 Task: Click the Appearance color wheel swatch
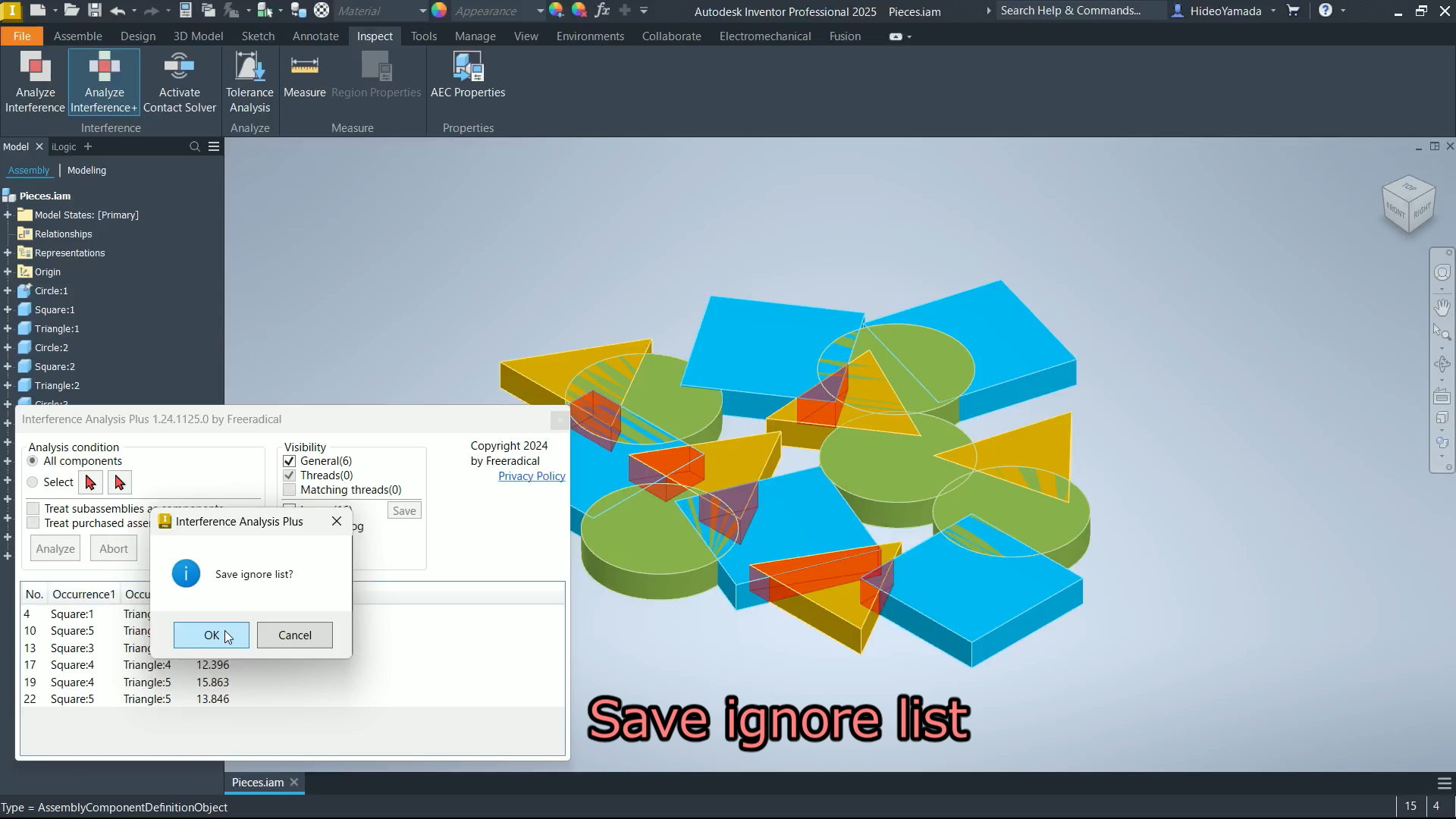pyautogui.click(x=439, y=11)
